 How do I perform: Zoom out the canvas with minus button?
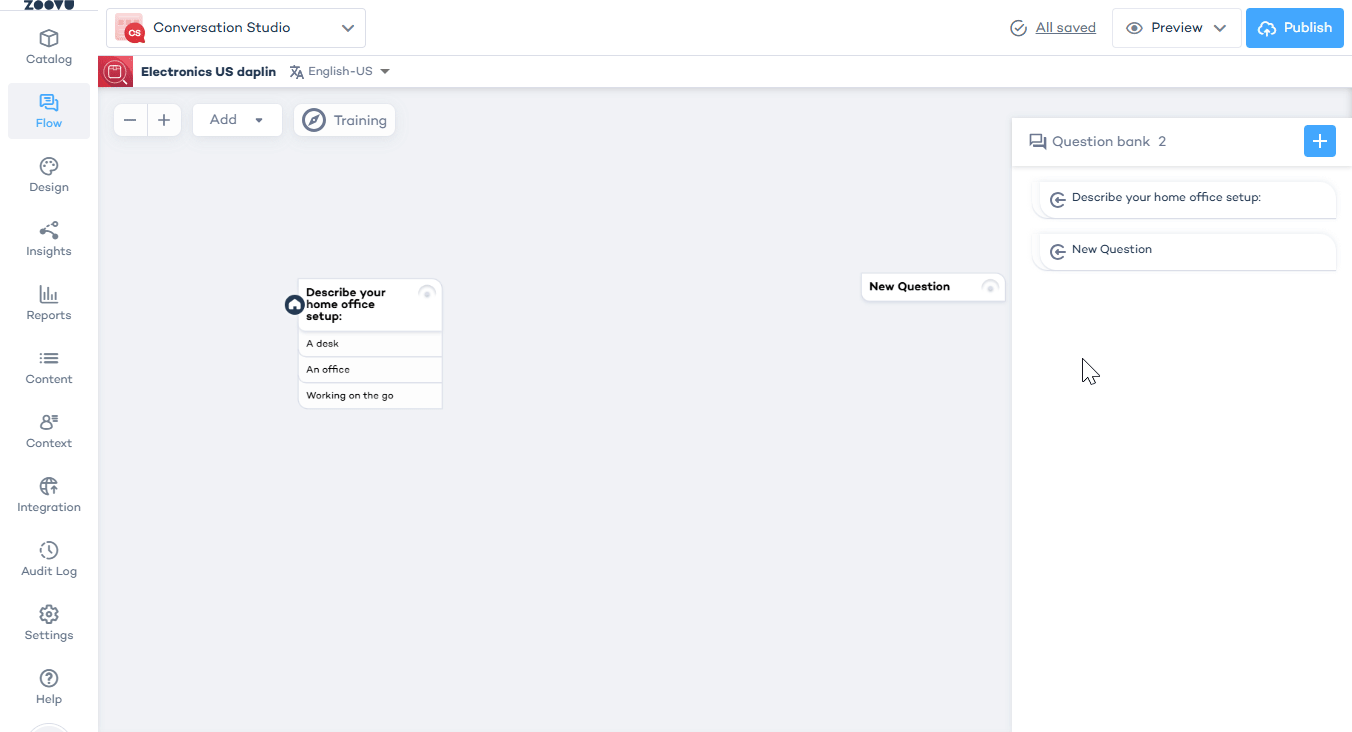130,120
